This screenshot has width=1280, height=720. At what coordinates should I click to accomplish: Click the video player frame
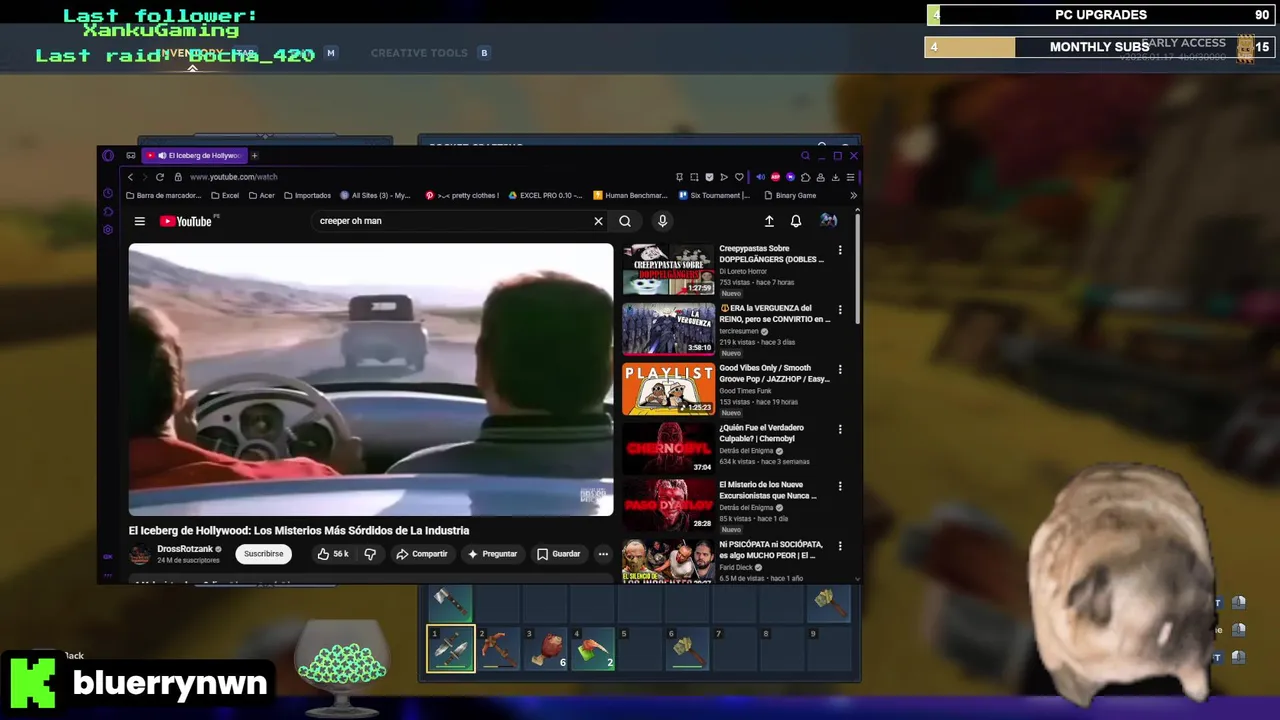[371, 380]
